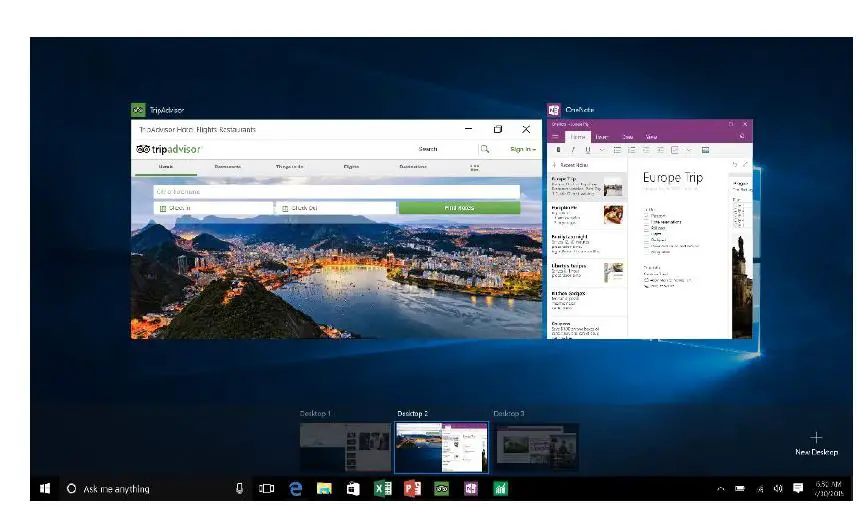This screenshot has width=861, height=506.
Task: Click the Check in date field
Action: pyautogui.click(x=214, y=208)
